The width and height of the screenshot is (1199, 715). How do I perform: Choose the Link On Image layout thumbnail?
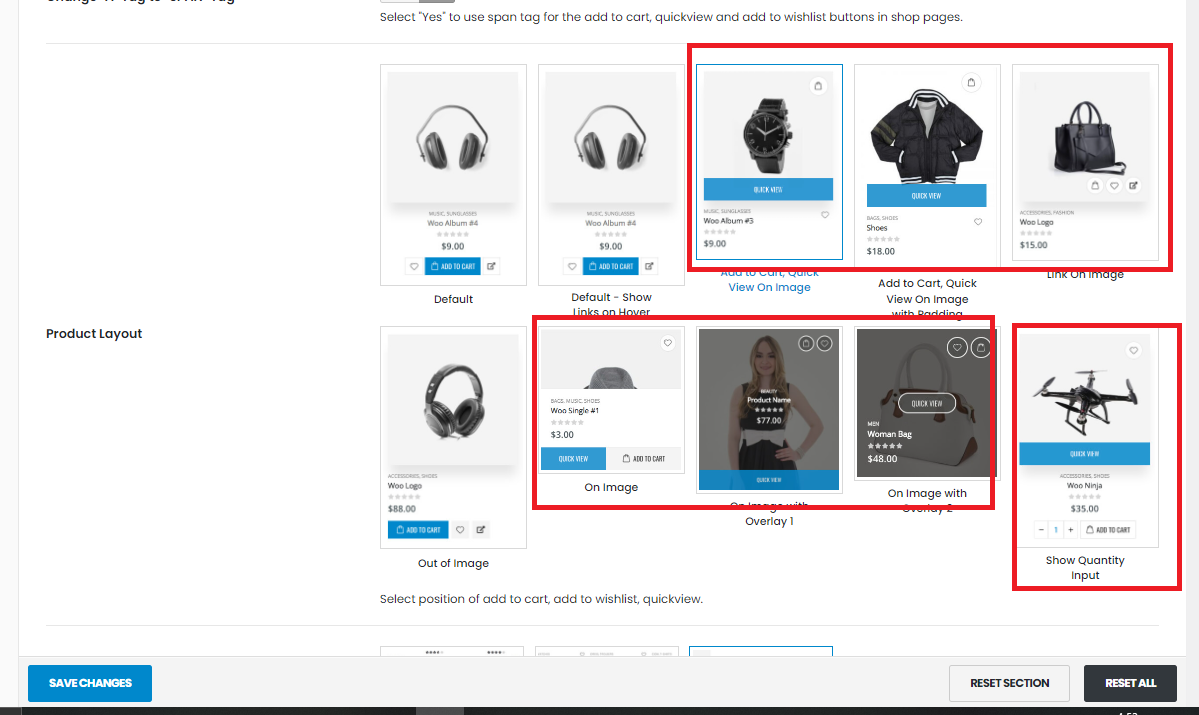coord(1085,162)
